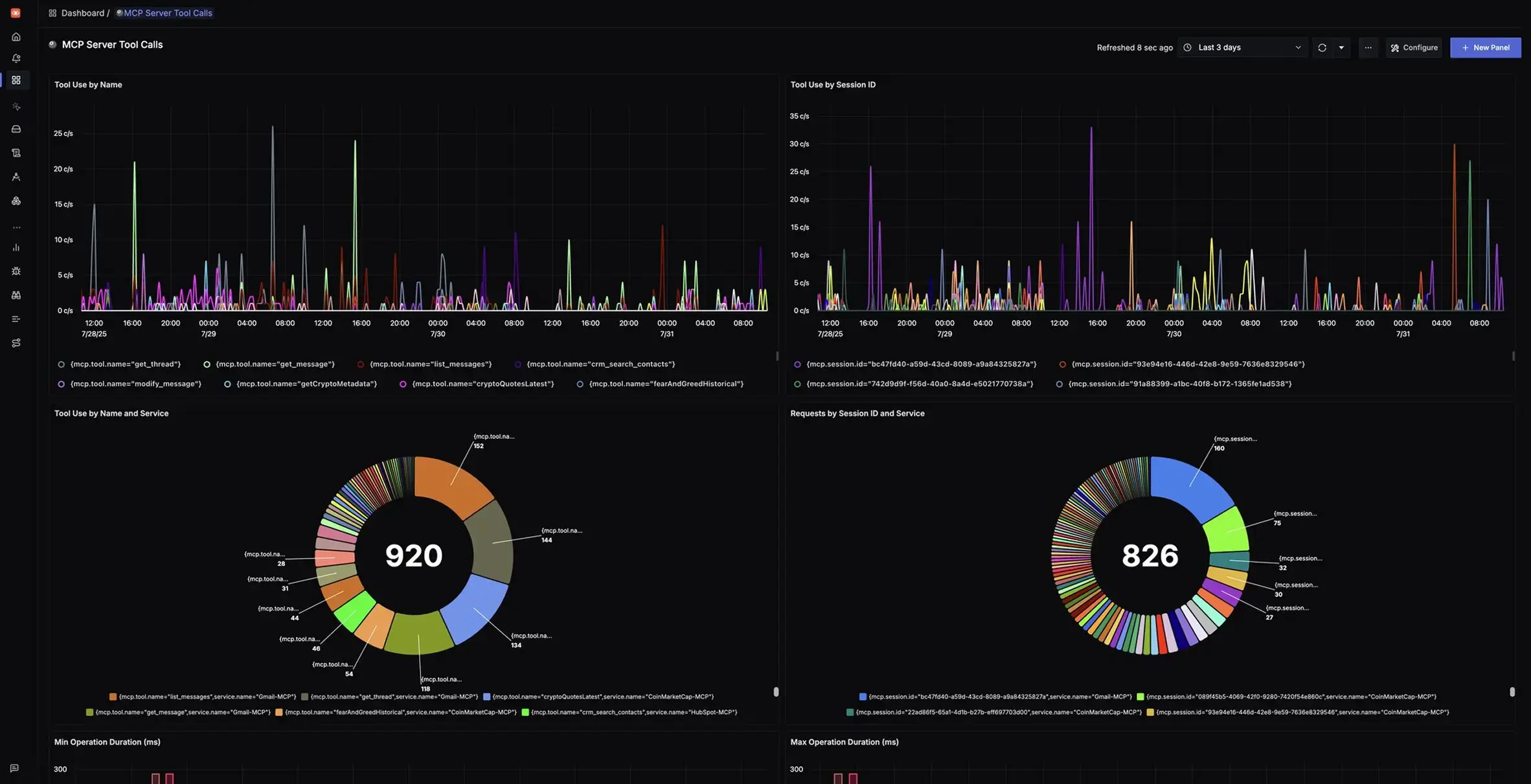Open the ellipsis more options menu

[1368, 47]
